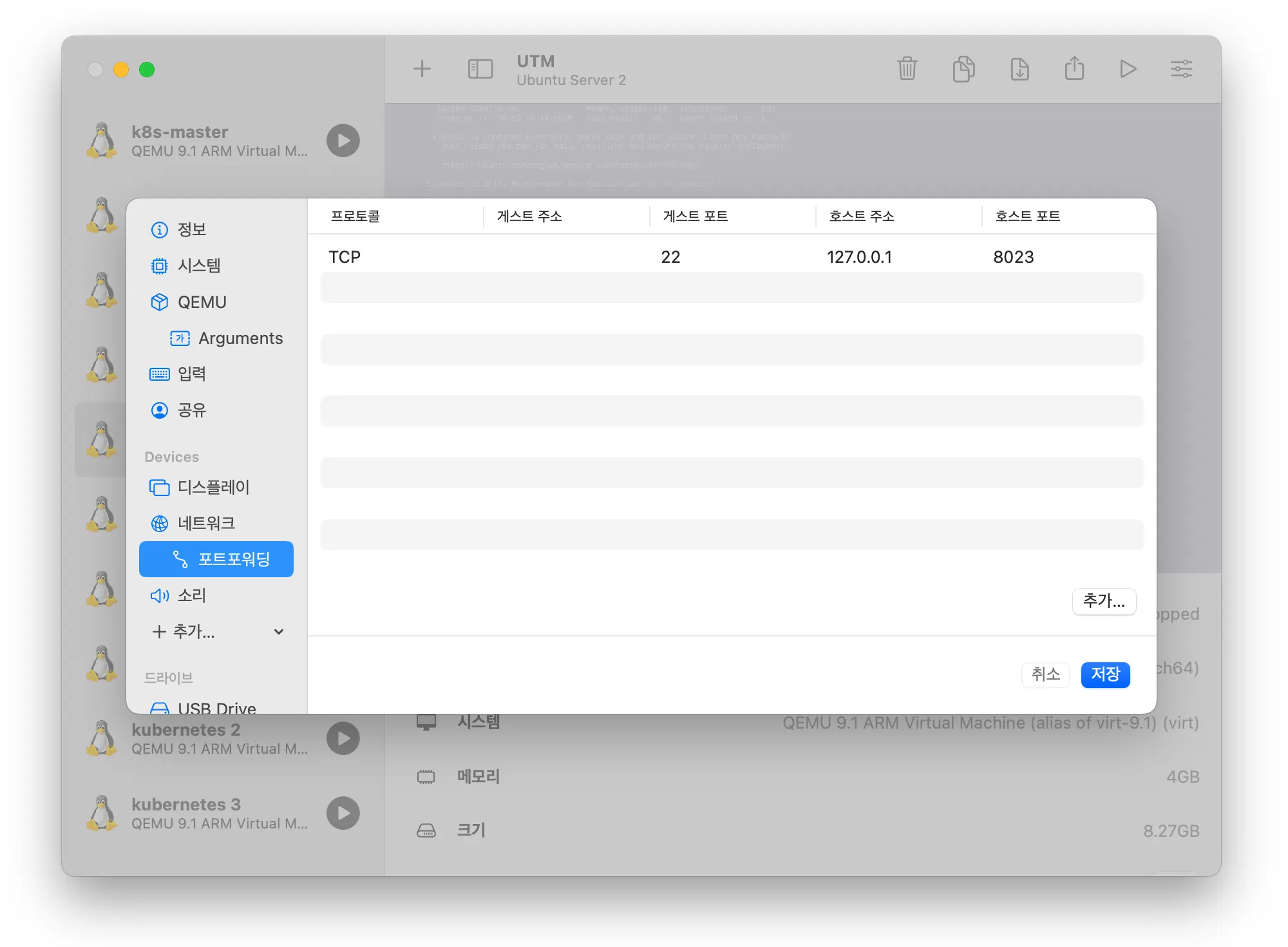Start the kubernetes 3 virtual machine

343,813
